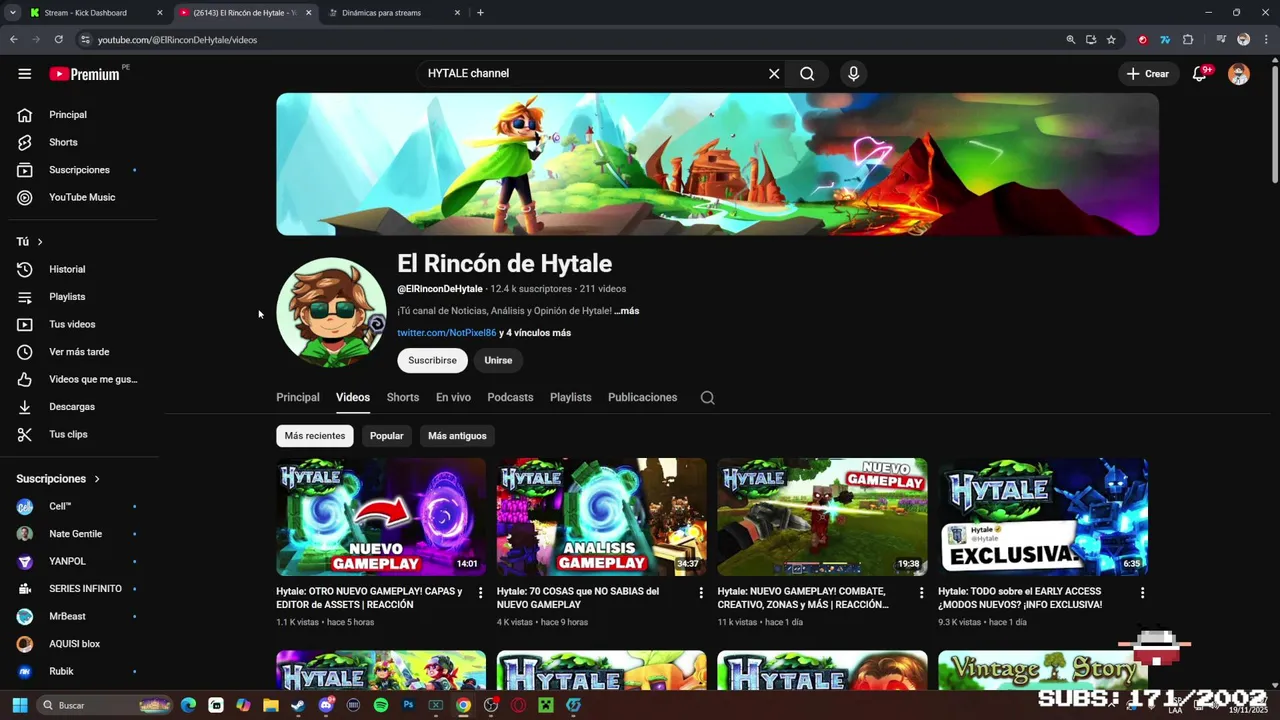Switch to the En vivo tab
This screenshot has height=720, width=1280.
pyautogui.click(x=453, y=397)
